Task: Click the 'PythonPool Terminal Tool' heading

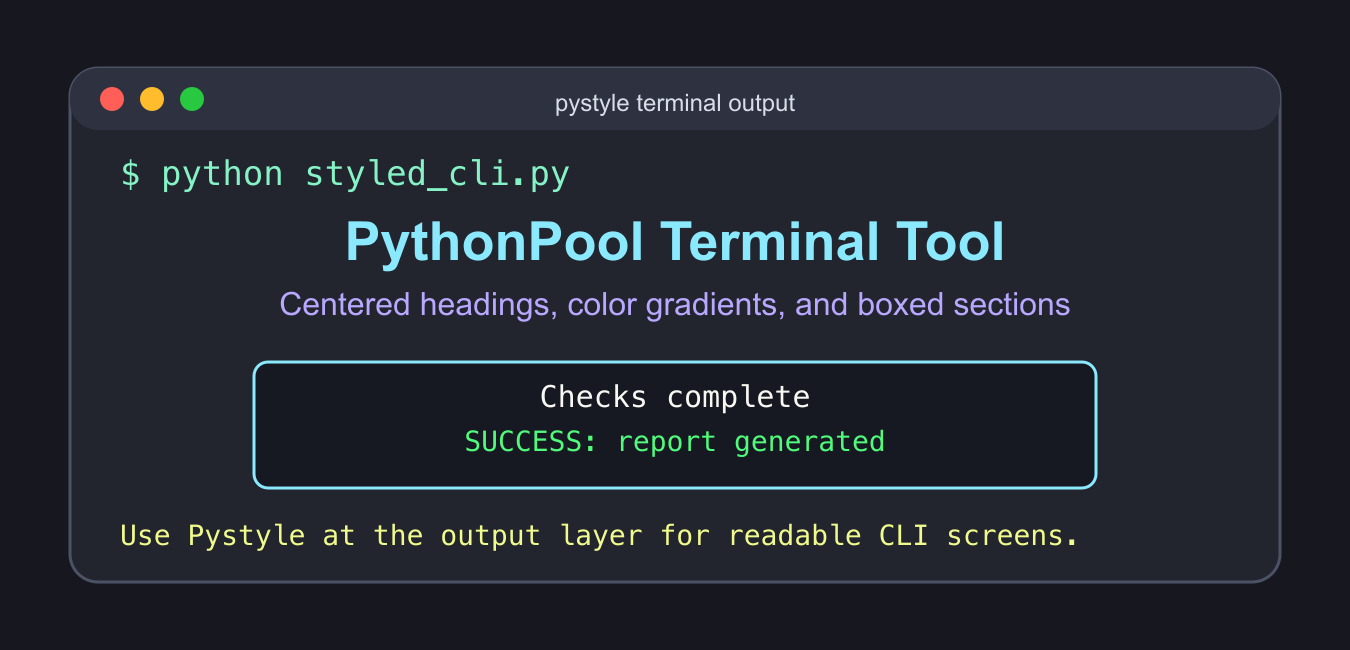Action: 675,242
